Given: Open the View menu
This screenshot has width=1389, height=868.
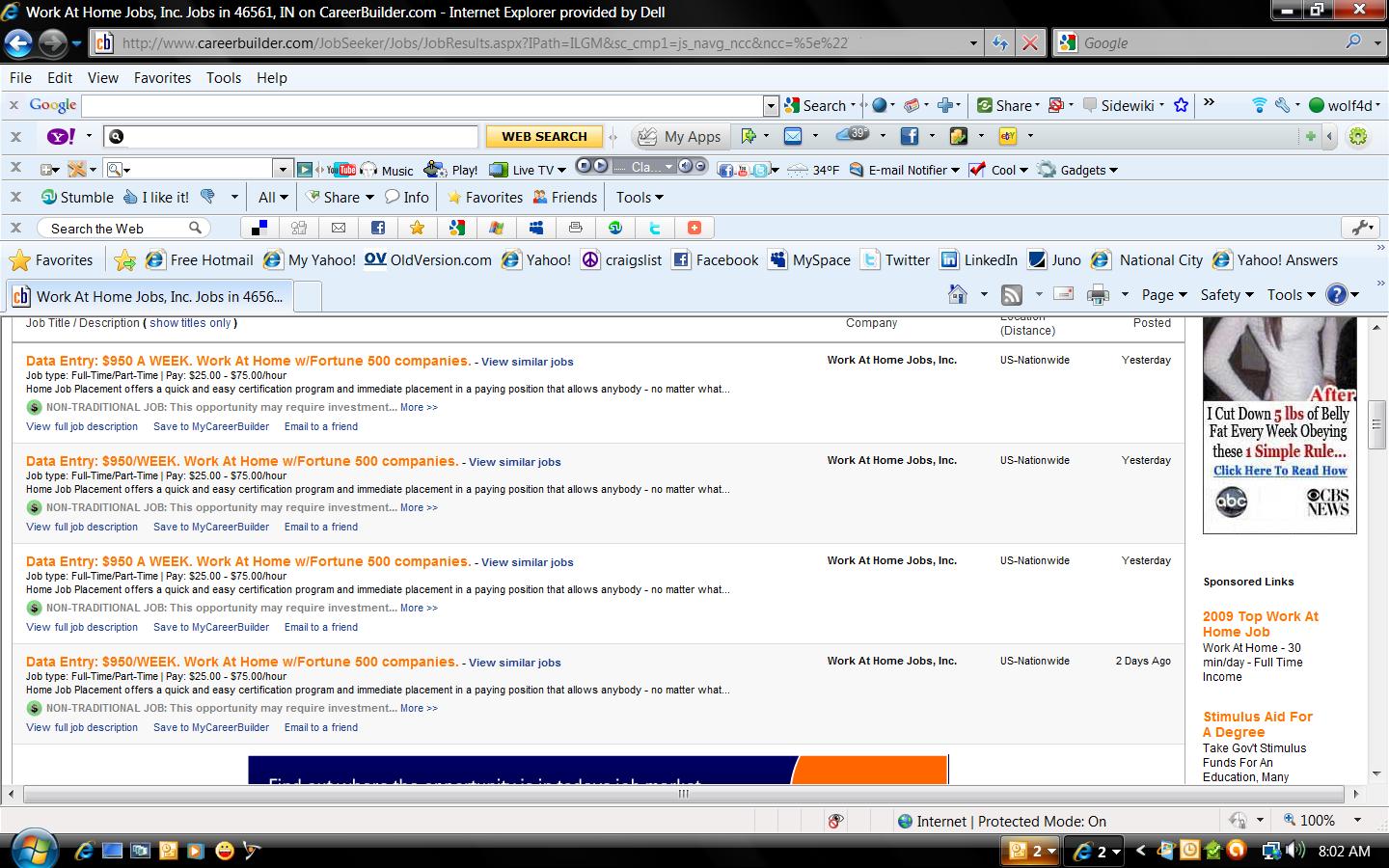Looking at the screenshot, I should click(x=103, y=77).
